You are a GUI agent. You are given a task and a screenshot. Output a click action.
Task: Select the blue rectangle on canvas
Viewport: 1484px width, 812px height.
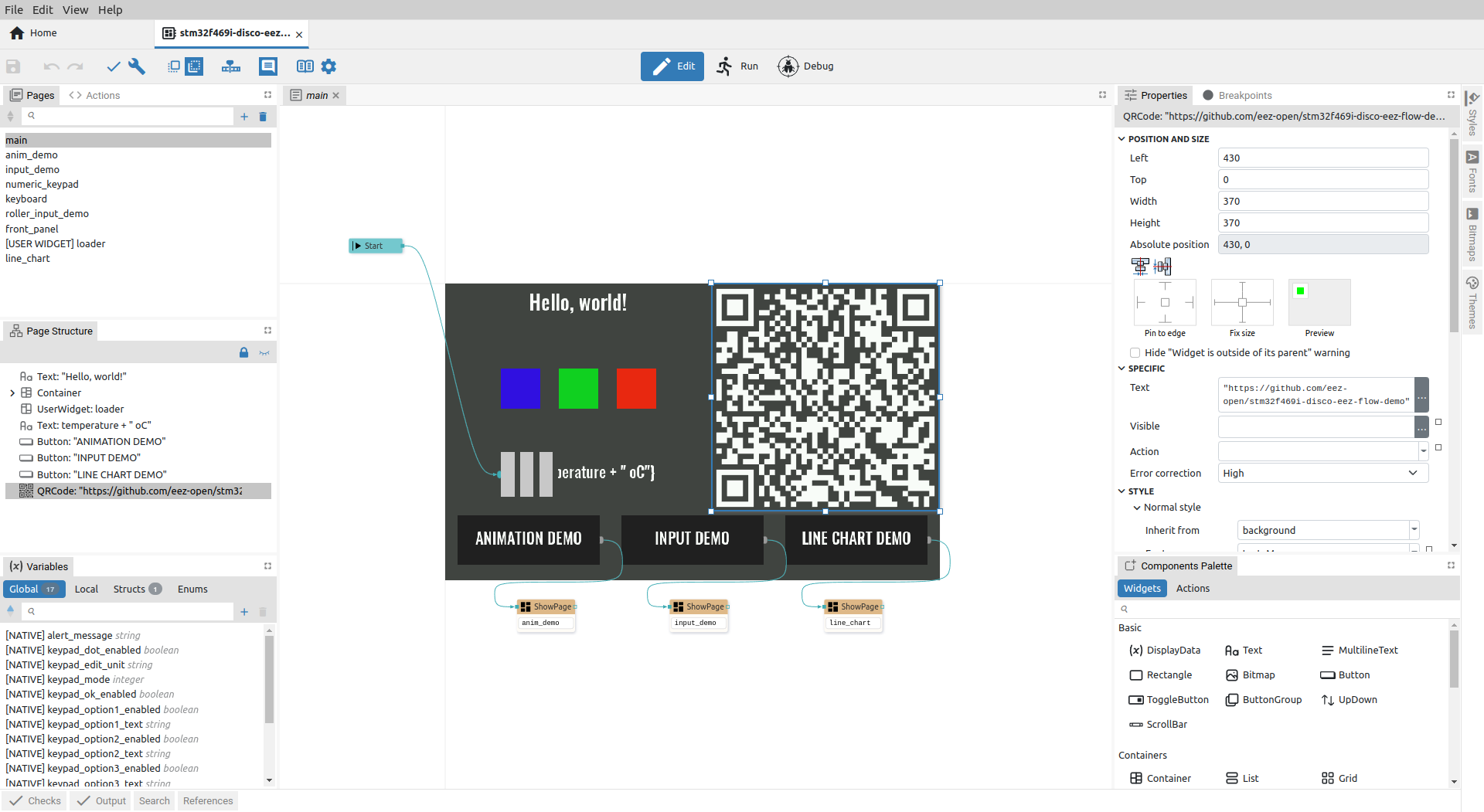[x=520, y=389]
